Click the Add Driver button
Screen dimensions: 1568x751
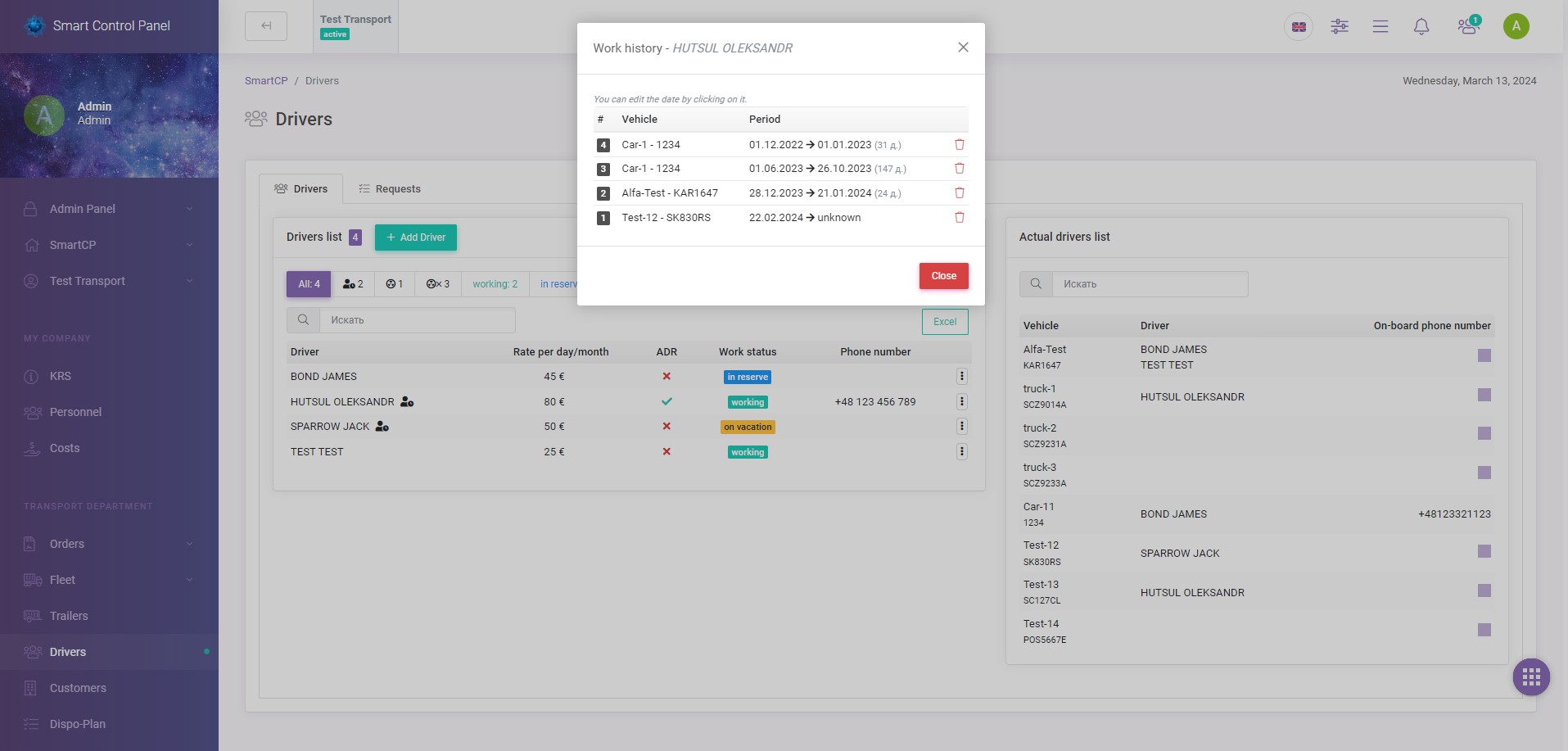point(415,237)
